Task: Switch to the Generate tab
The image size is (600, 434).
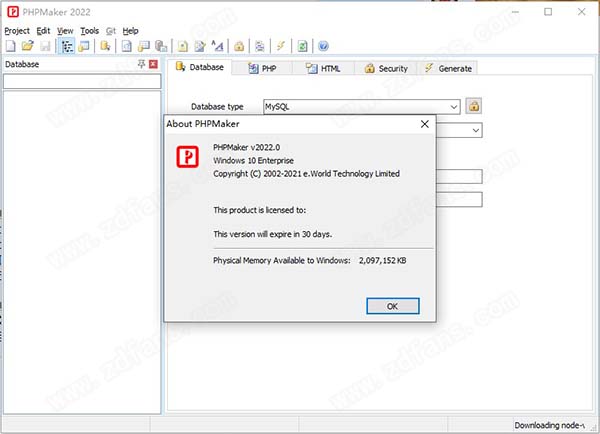Action: [448, 69]
